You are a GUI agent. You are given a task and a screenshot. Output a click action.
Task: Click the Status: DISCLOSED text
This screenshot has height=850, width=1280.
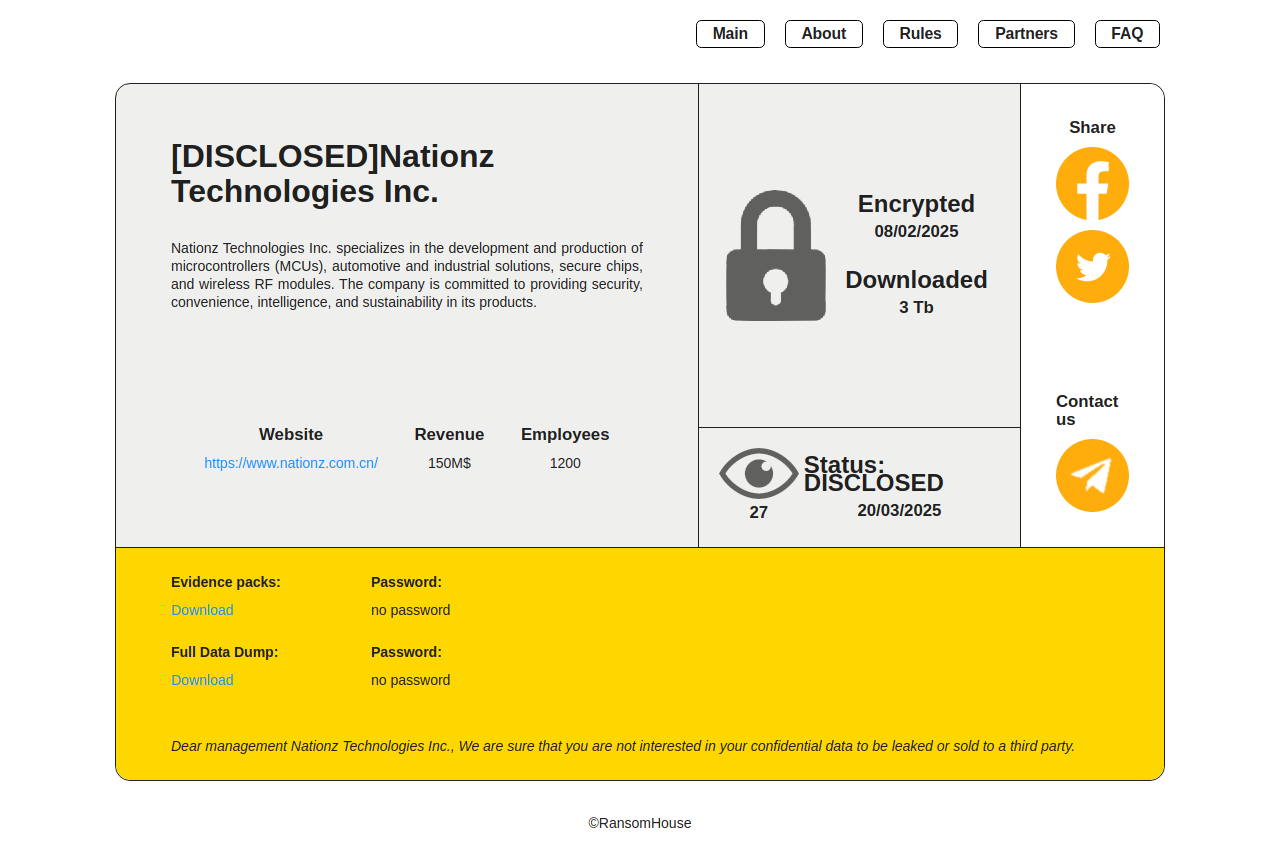click(x=873, y=474)
